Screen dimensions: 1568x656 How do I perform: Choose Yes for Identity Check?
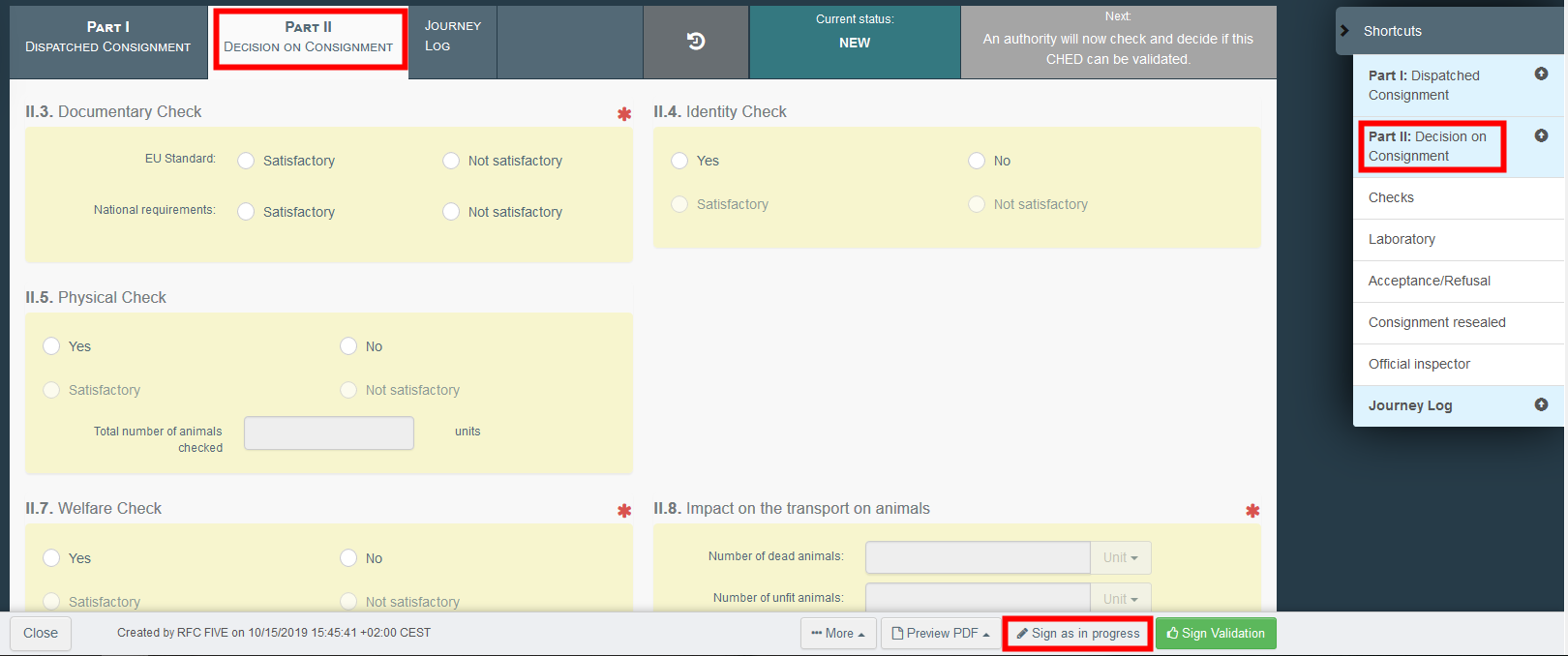click(679, 161)
